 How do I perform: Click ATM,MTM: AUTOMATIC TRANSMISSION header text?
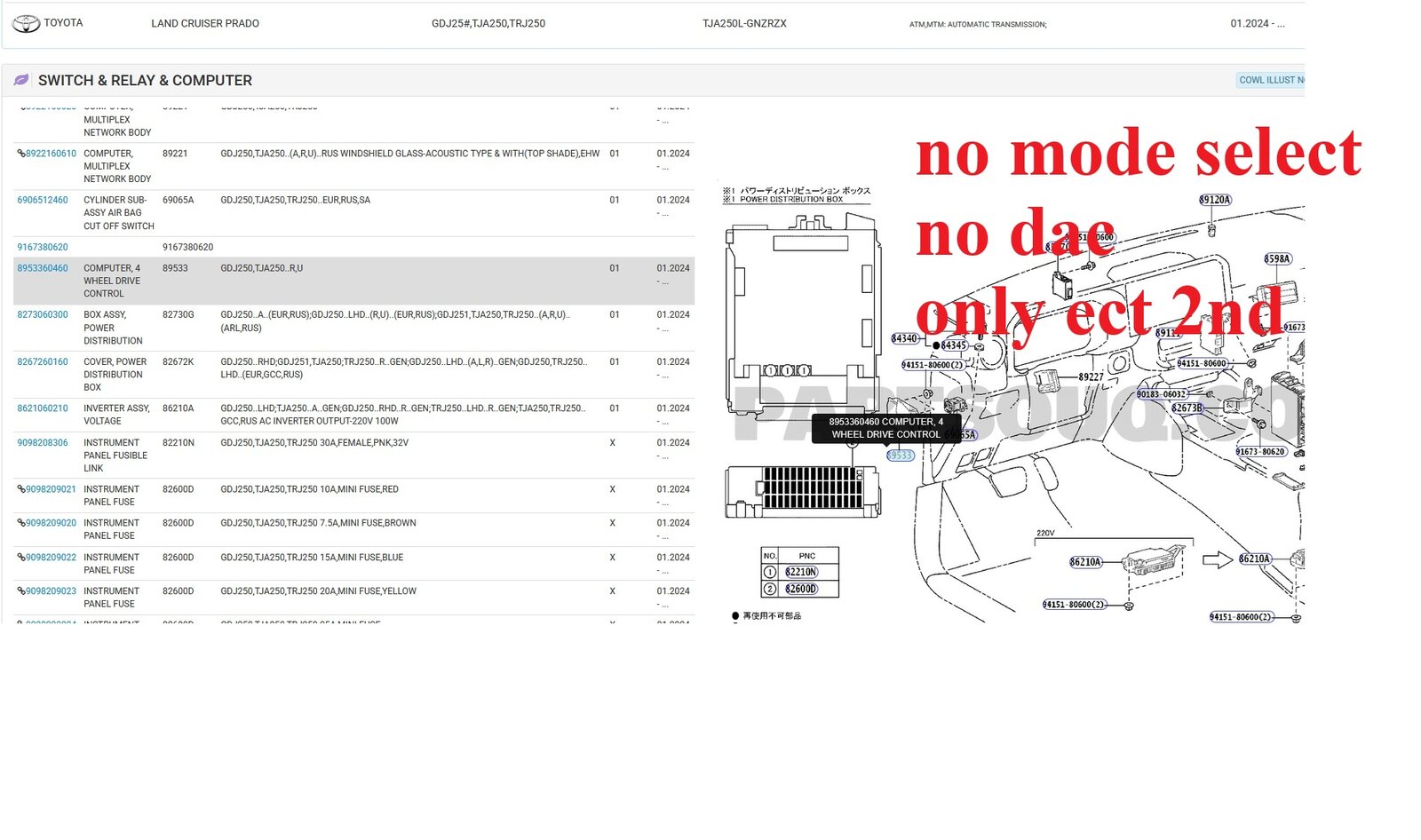(978, 25)
